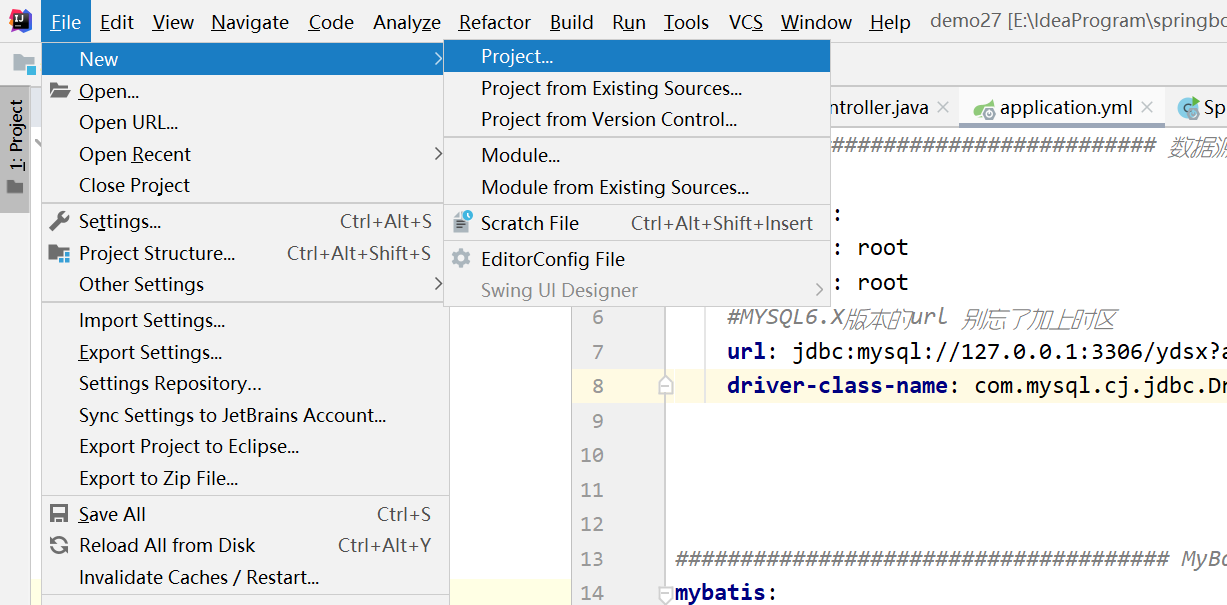Click the EditorConfig gear icon

coord(461,259)
